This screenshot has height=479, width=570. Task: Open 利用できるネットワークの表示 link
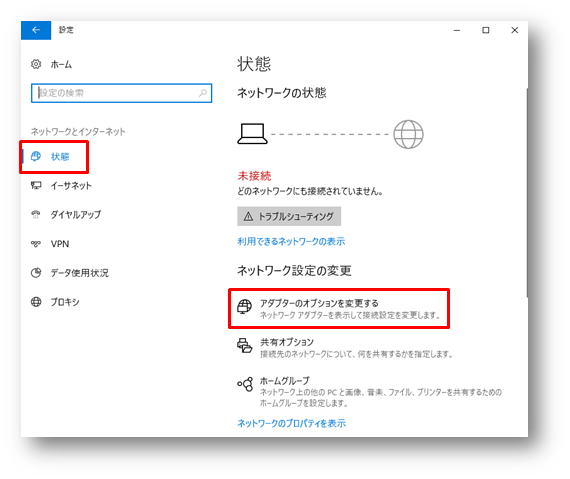coord(291,241)
